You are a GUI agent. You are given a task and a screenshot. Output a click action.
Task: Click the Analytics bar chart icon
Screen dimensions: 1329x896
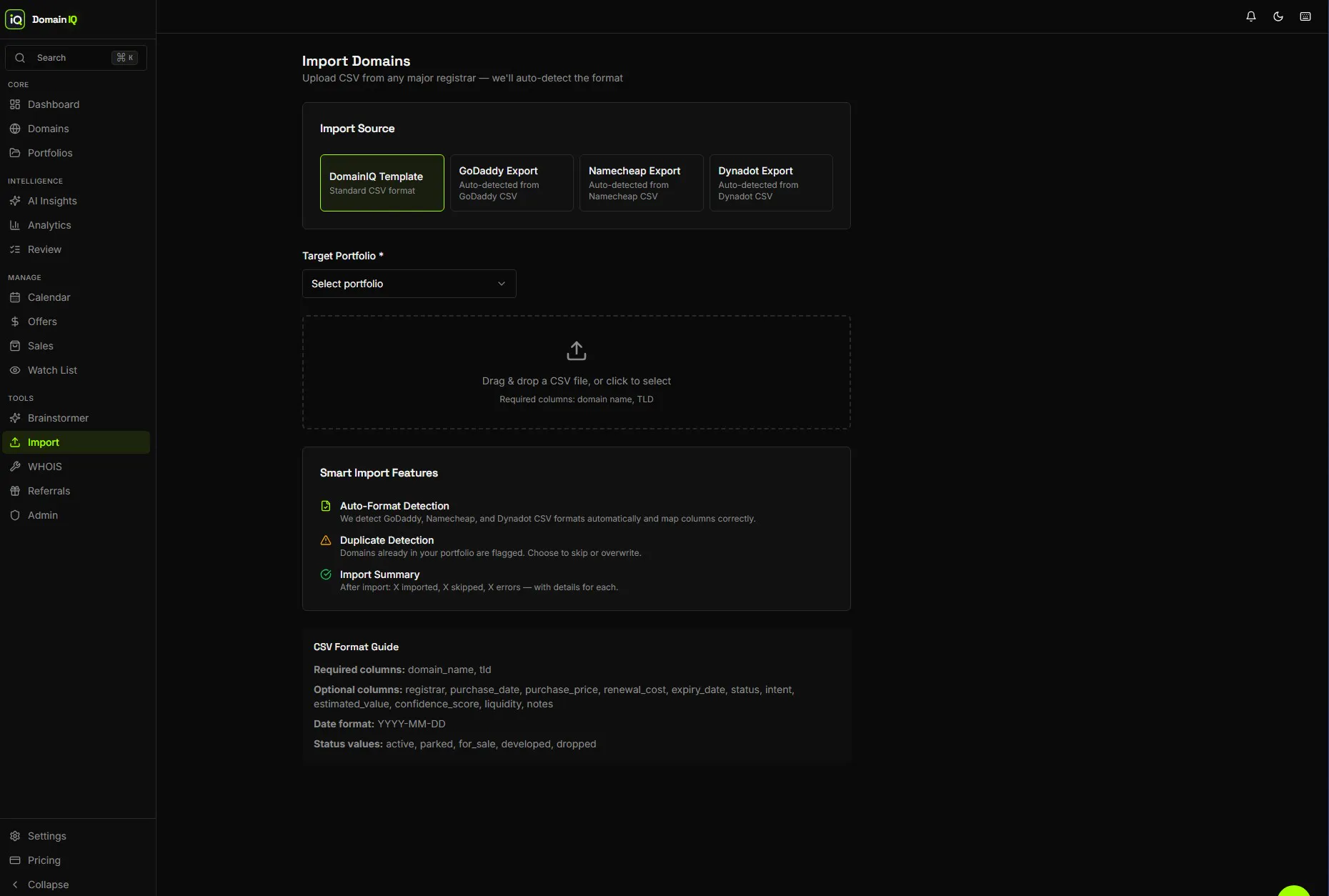pos(15,225)
